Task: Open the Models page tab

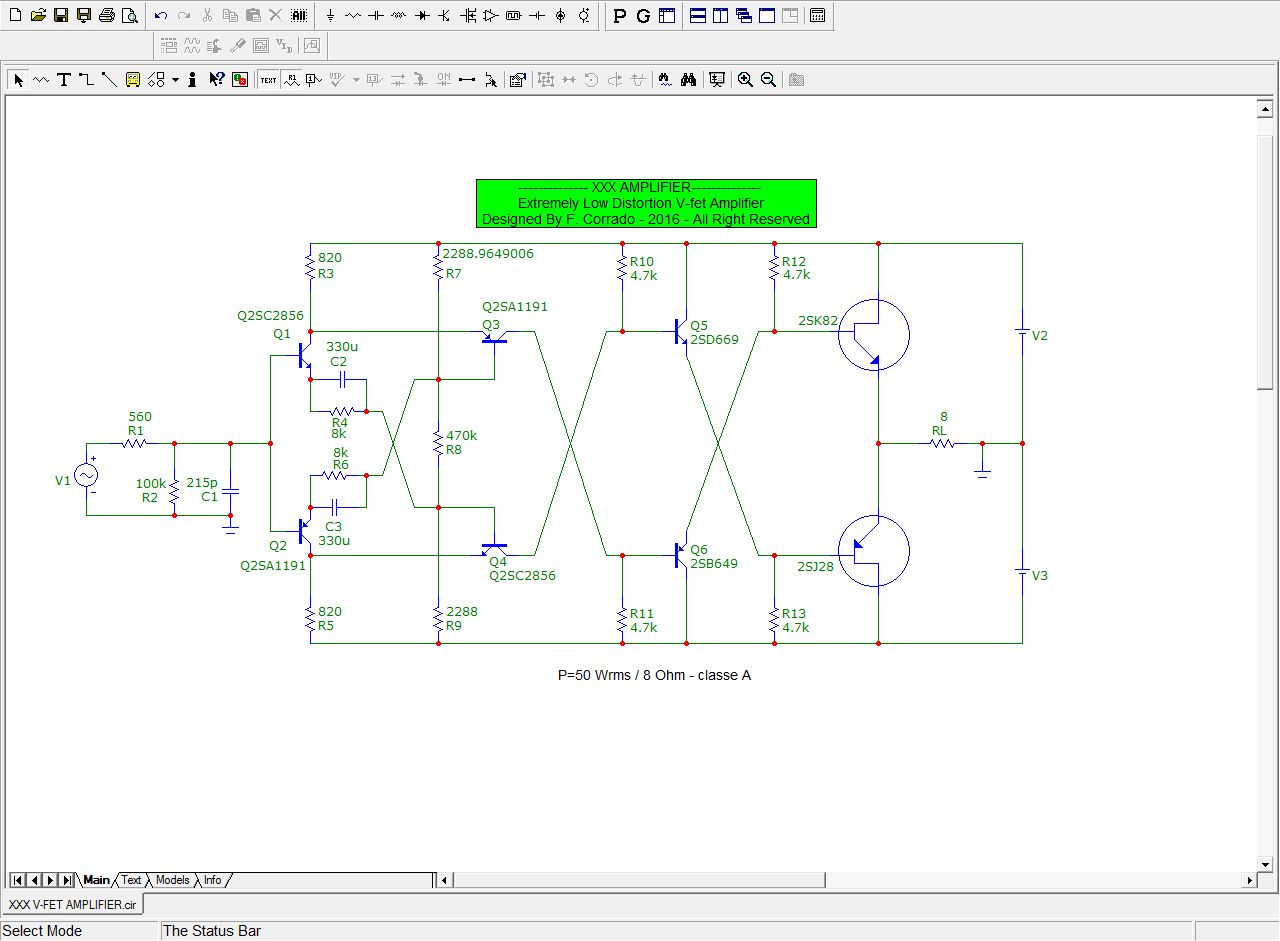Action: (173, 880)
